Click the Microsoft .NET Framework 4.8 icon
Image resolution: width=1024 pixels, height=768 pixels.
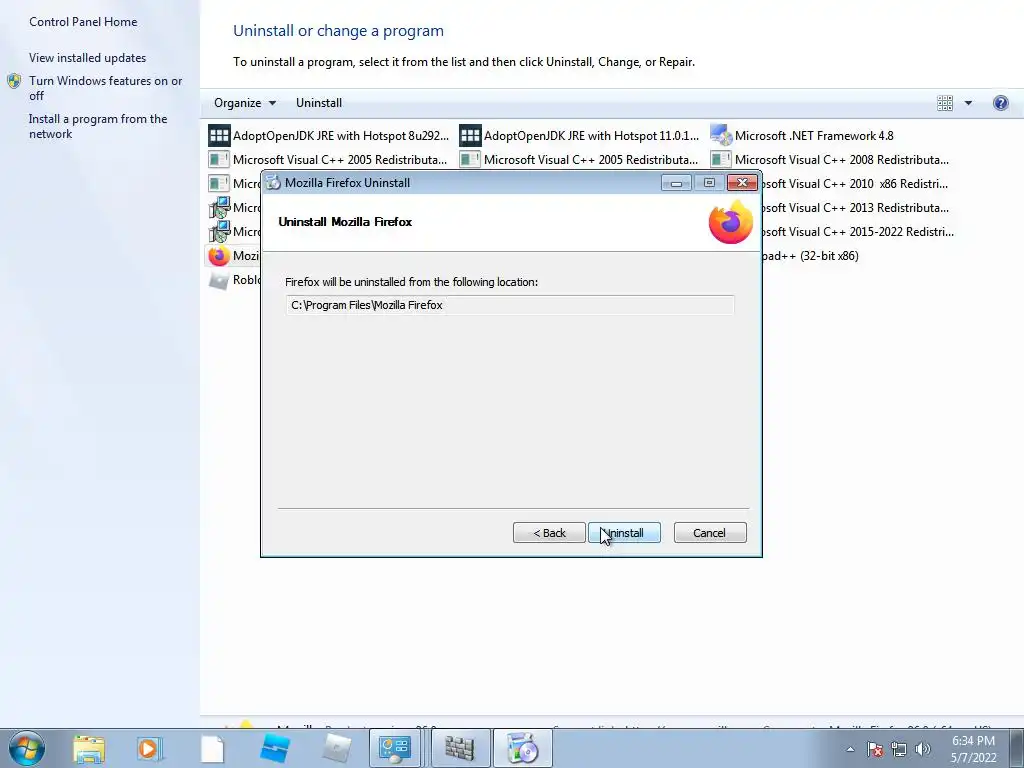pos(721,136)
